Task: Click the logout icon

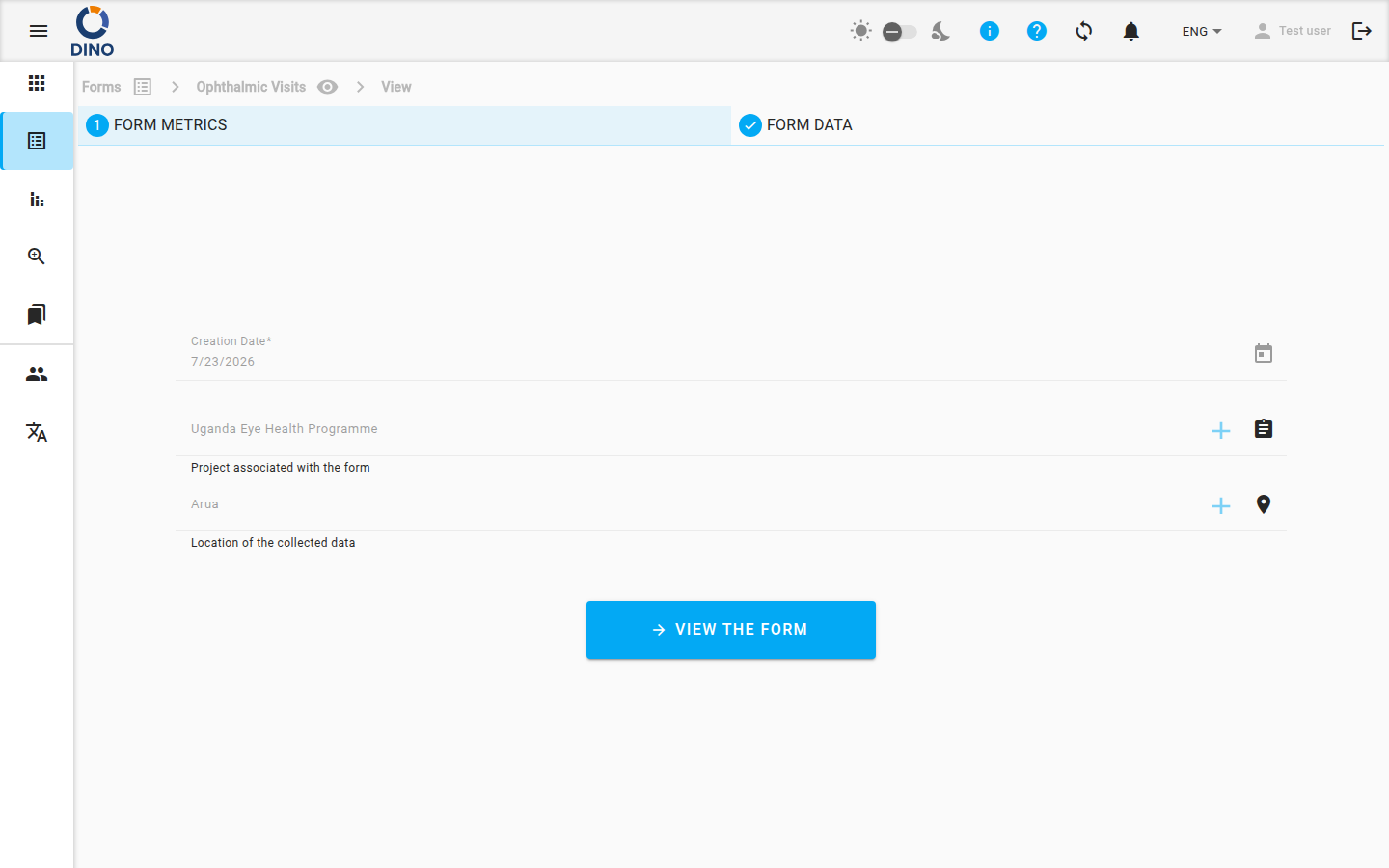Action: [1362, 31]
